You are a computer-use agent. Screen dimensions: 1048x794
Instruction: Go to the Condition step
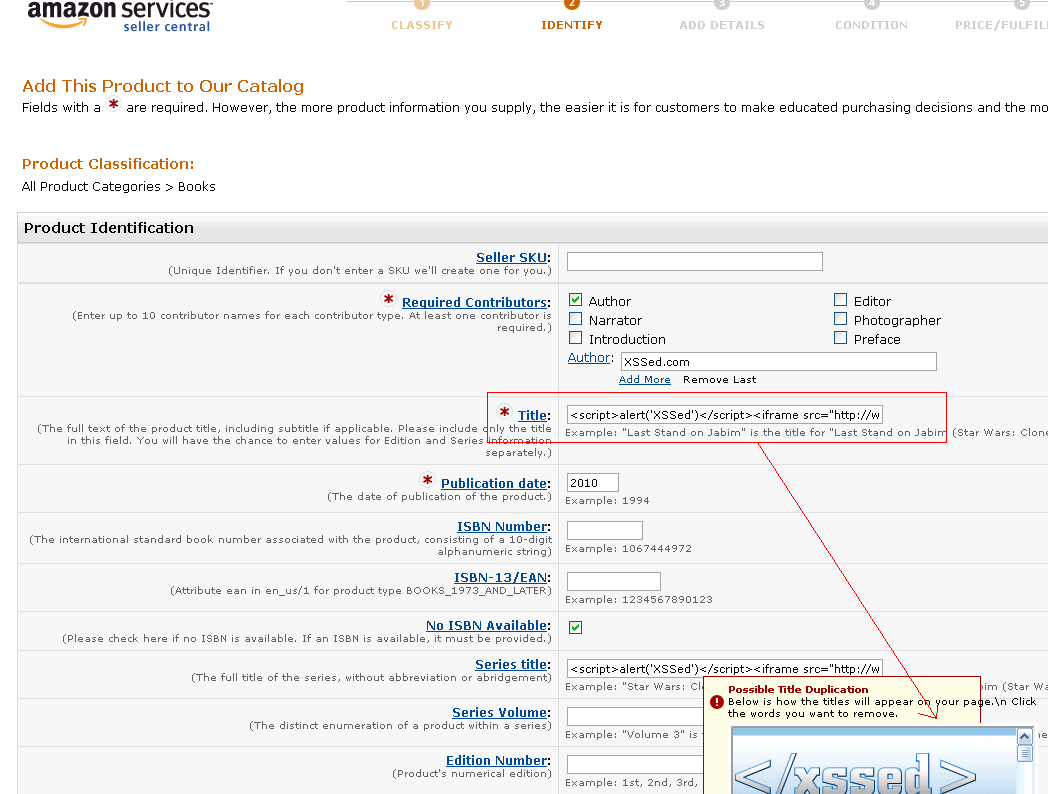pyautogui.click(x=872, y=25)
